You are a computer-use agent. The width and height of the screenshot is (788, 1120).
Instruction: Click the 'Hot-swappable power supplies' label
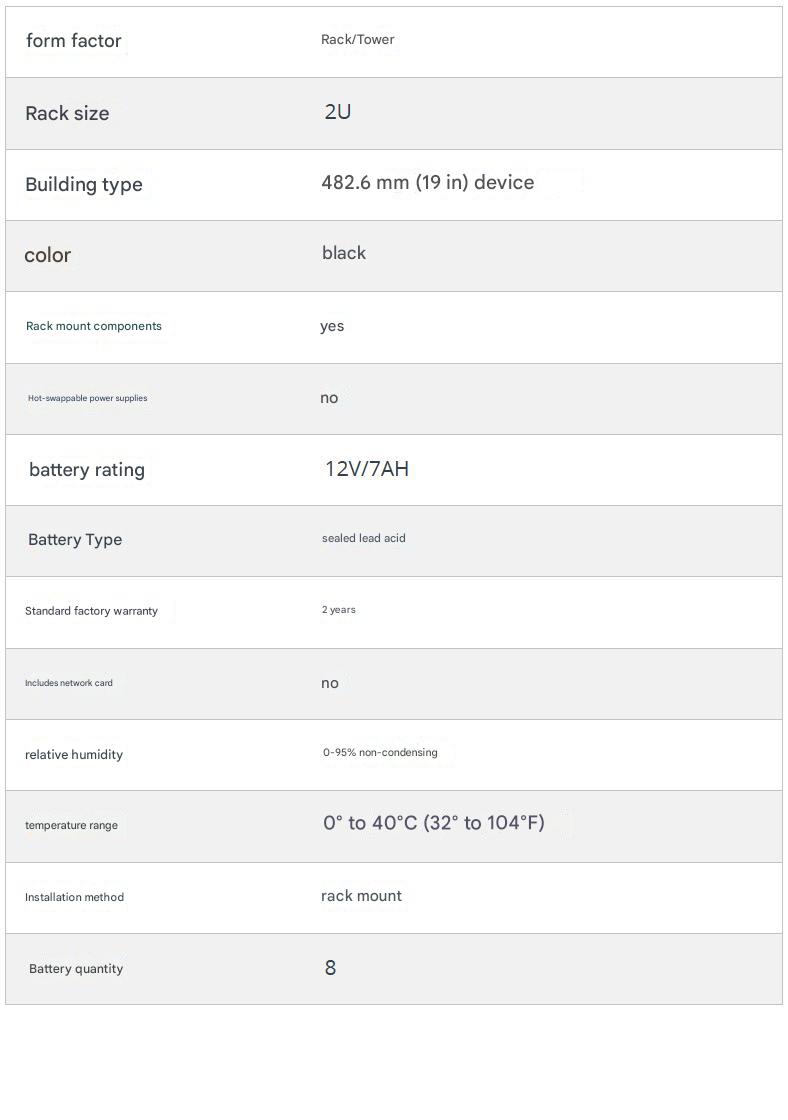(87, 398)
